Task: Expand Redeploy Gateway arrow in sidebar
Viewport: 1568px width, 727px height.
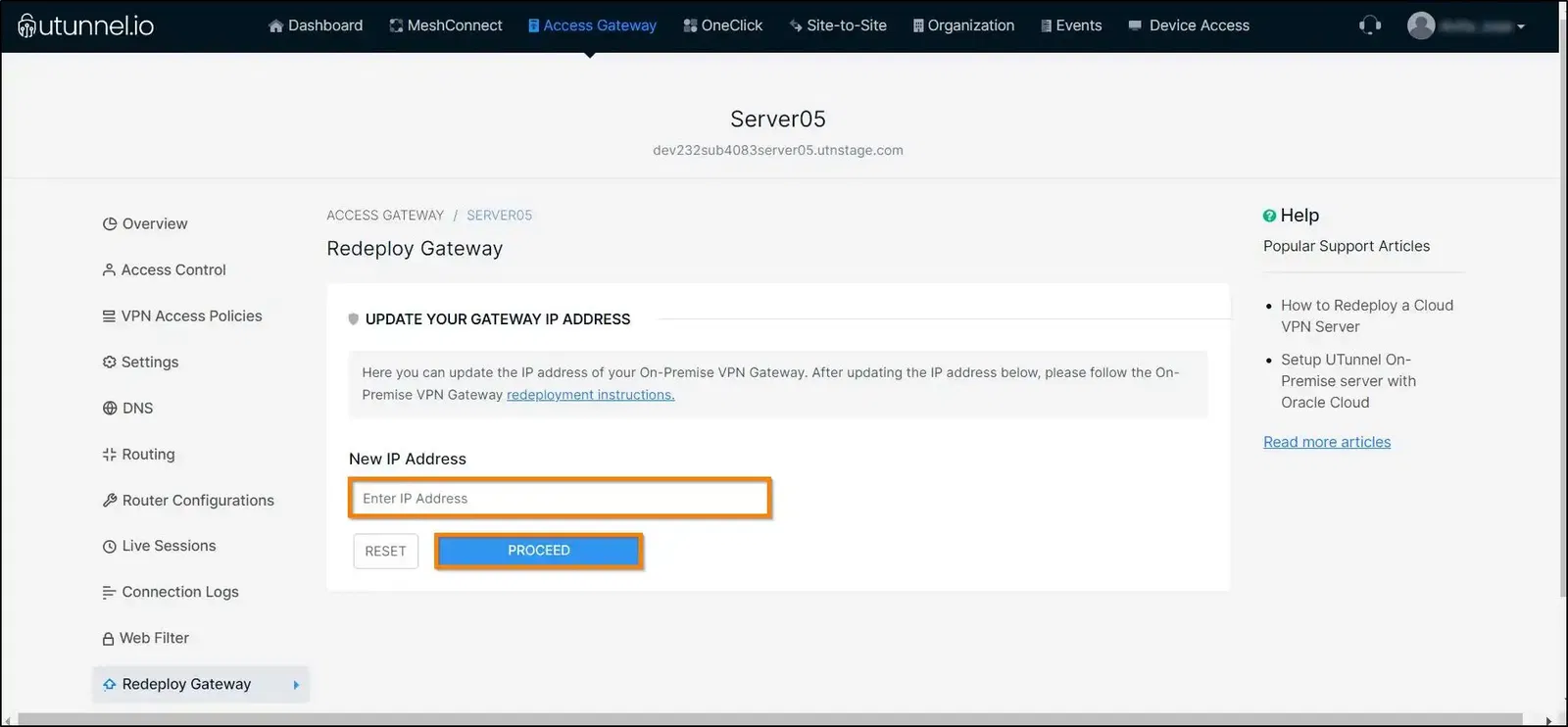Action: pyautogui.click(x=296, y=685)
